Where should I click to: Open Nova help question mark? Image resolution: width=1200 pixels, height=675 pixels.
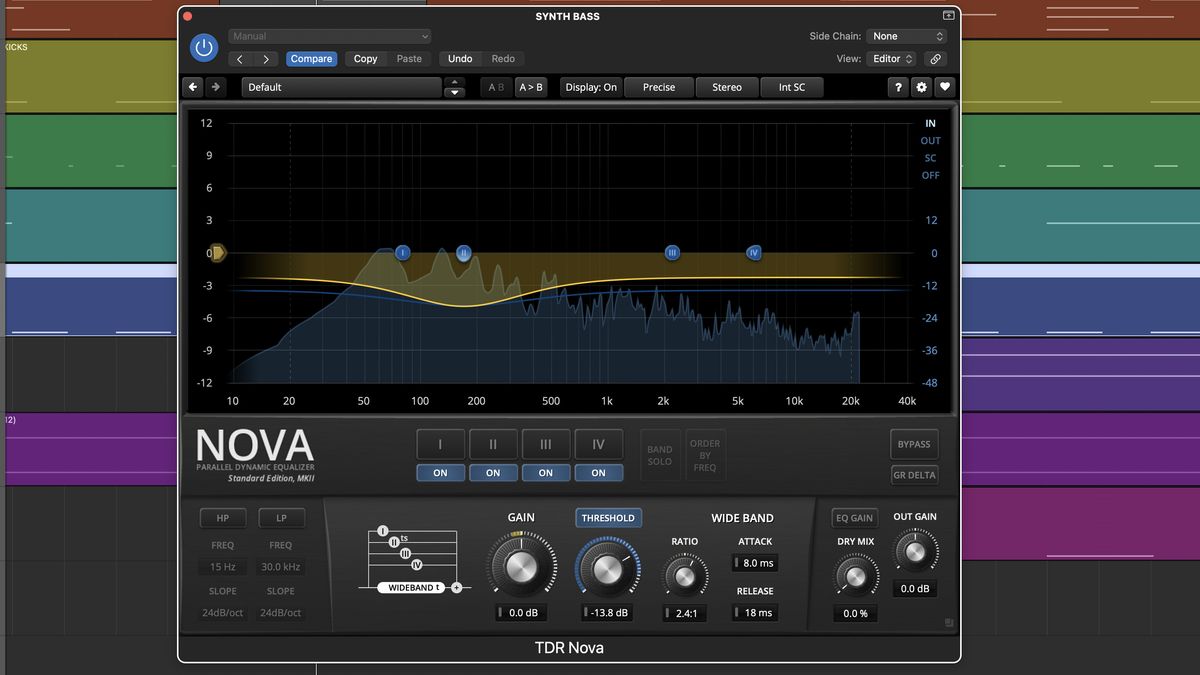click(x=898, y=87)
